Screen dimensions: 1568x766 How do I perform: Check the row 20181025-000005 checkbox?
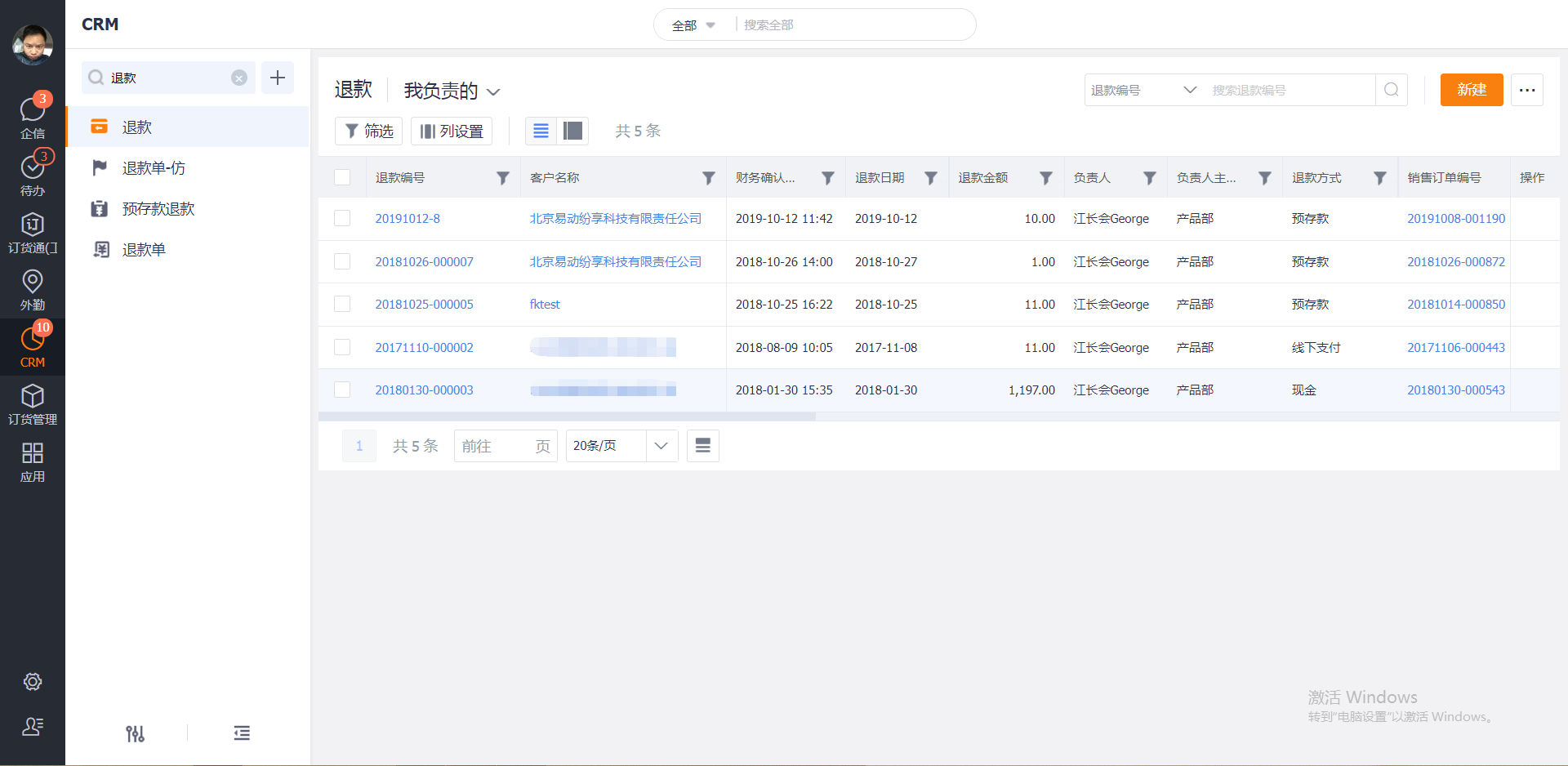click(x=342, y=304)
